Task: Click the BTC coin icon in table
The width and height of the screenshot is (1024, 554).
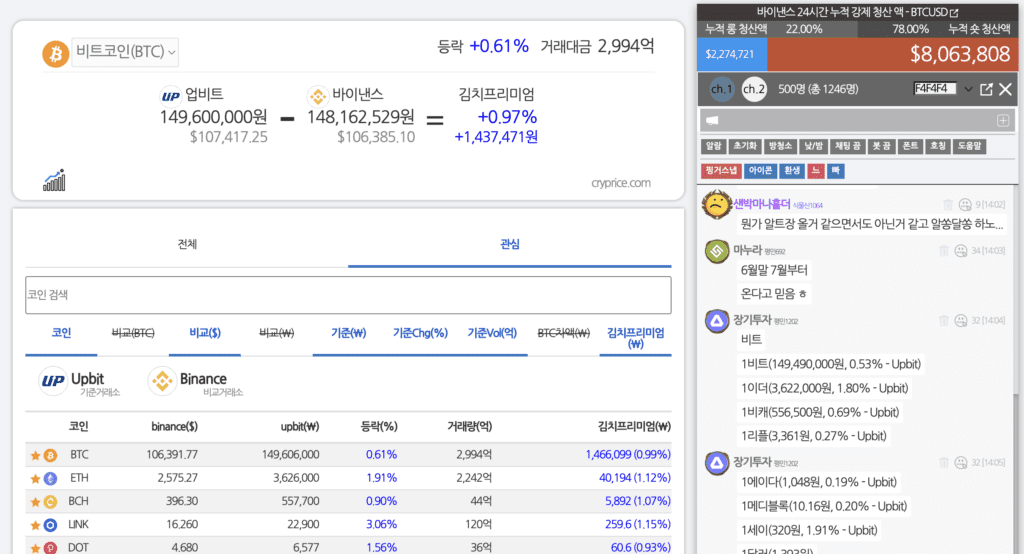Action: point(50,455)
